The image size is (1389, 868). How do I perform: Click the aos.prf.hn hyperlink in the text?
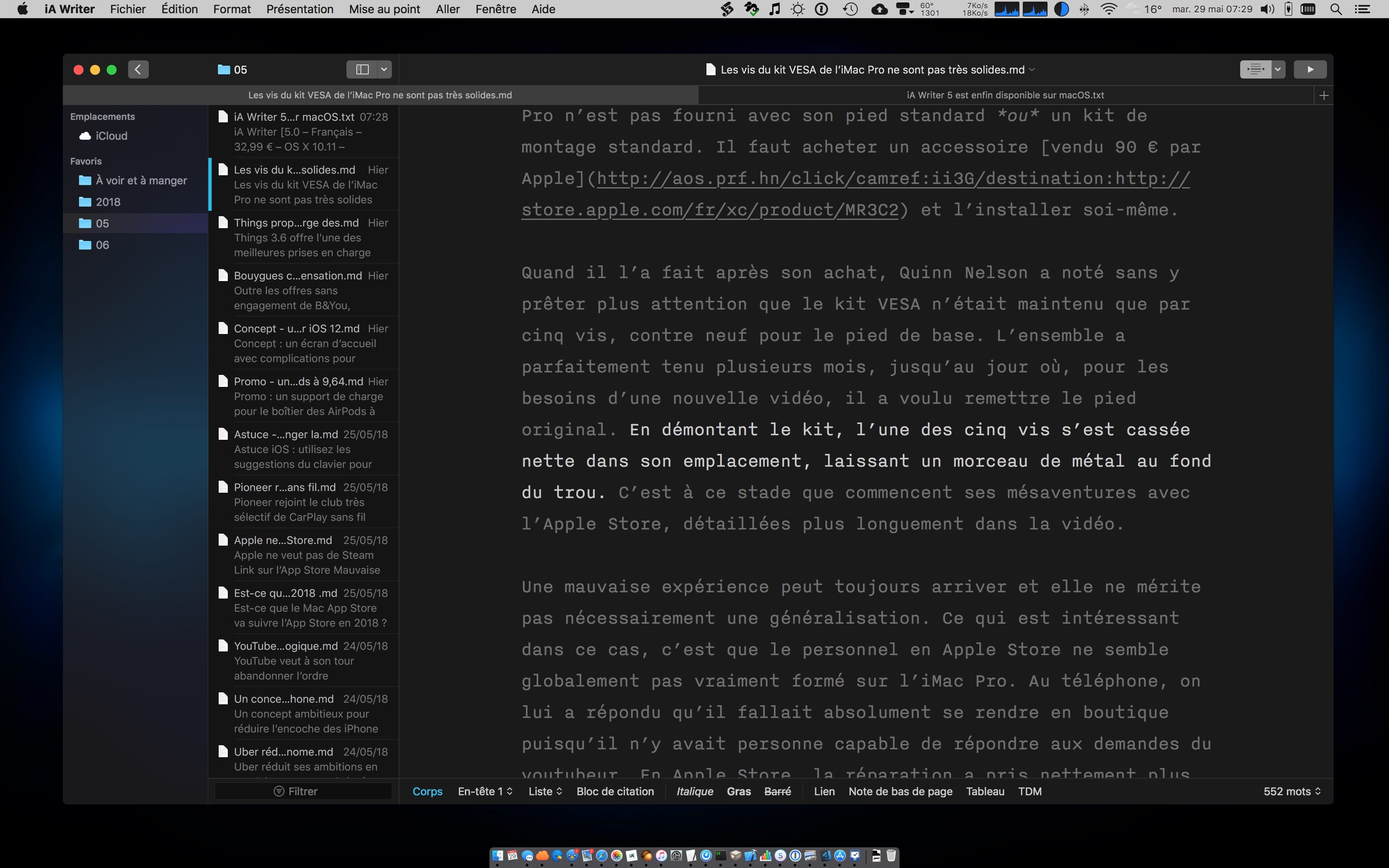click(855, 194)
